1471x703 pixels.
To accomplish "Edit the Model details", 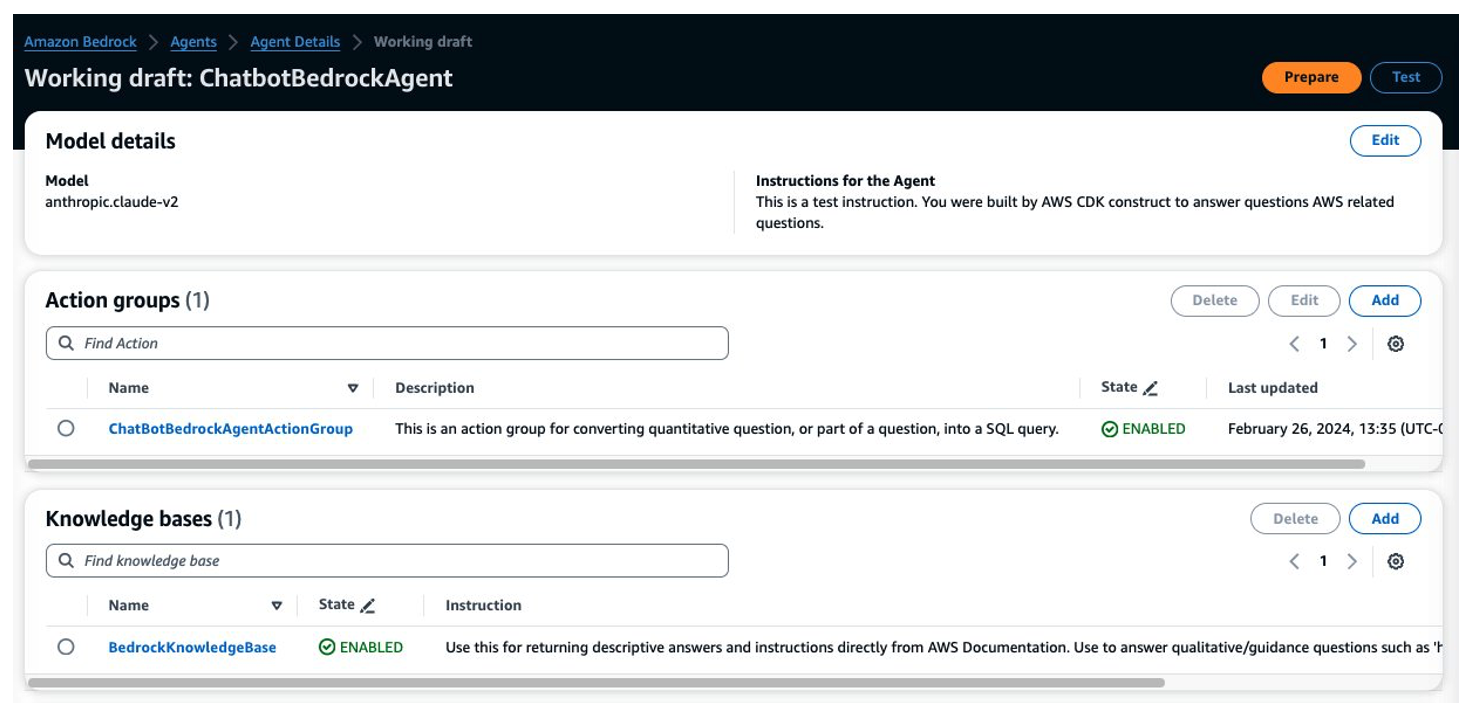I will tap(1385, 140).
